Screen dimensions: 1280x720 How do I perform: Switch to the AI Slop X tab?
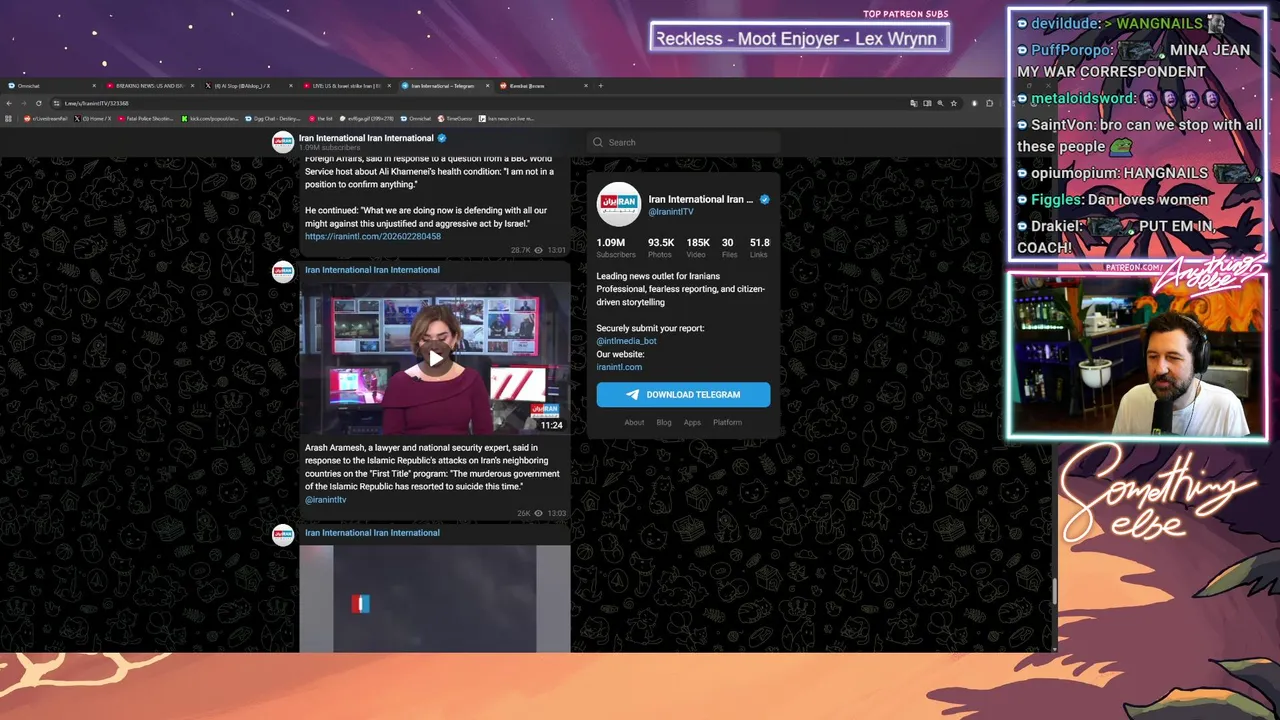pyautogui.click(x=247, y=86)
